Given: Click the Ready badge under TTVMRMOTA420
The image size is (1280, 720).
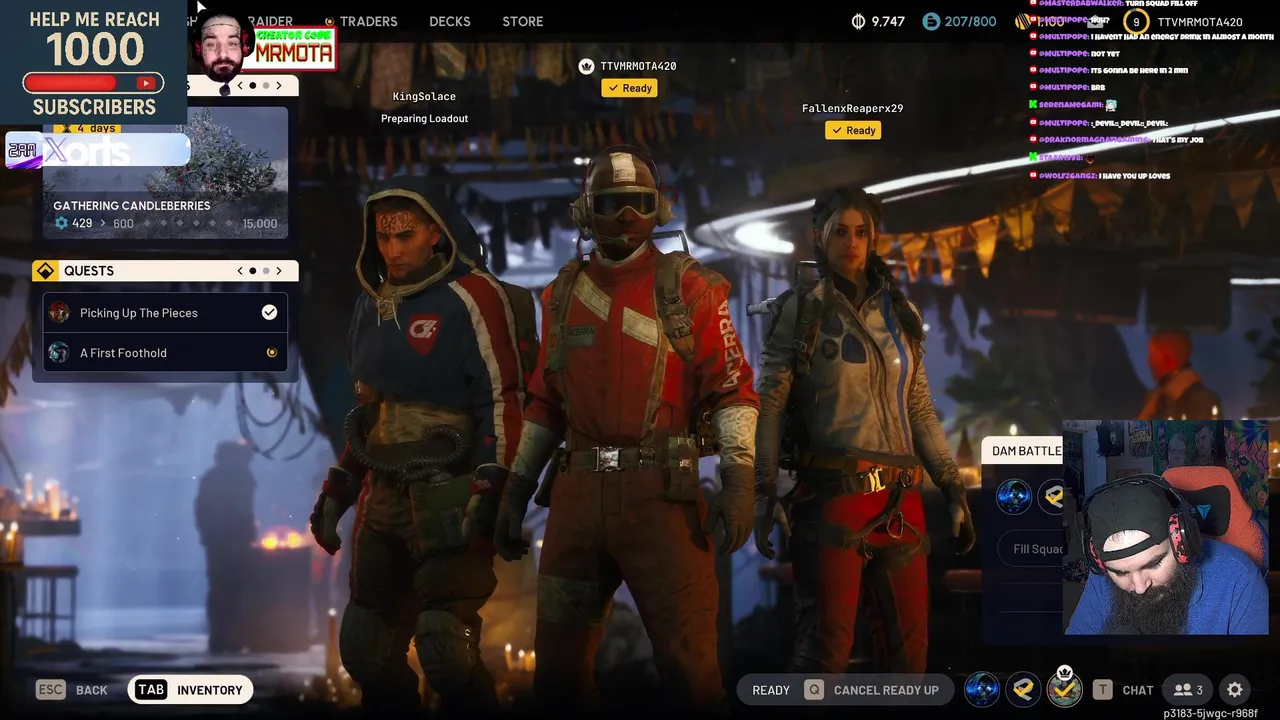Looking at the screenshot, I should click(x=629, y=88).
